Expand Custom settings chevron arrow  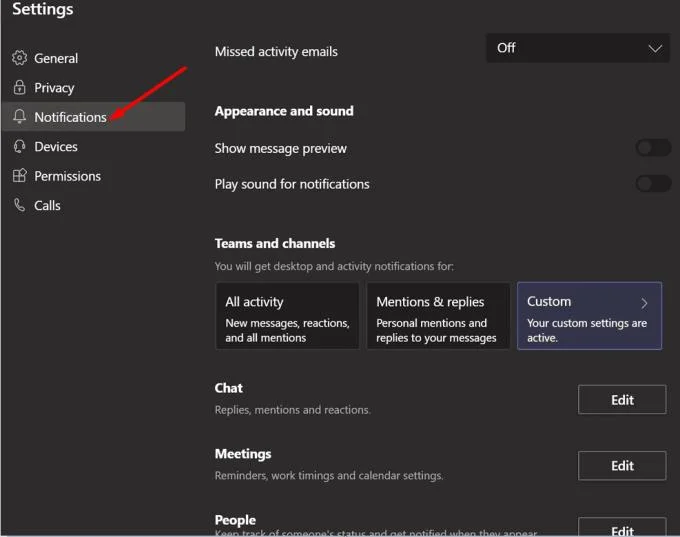pos(644,303)
